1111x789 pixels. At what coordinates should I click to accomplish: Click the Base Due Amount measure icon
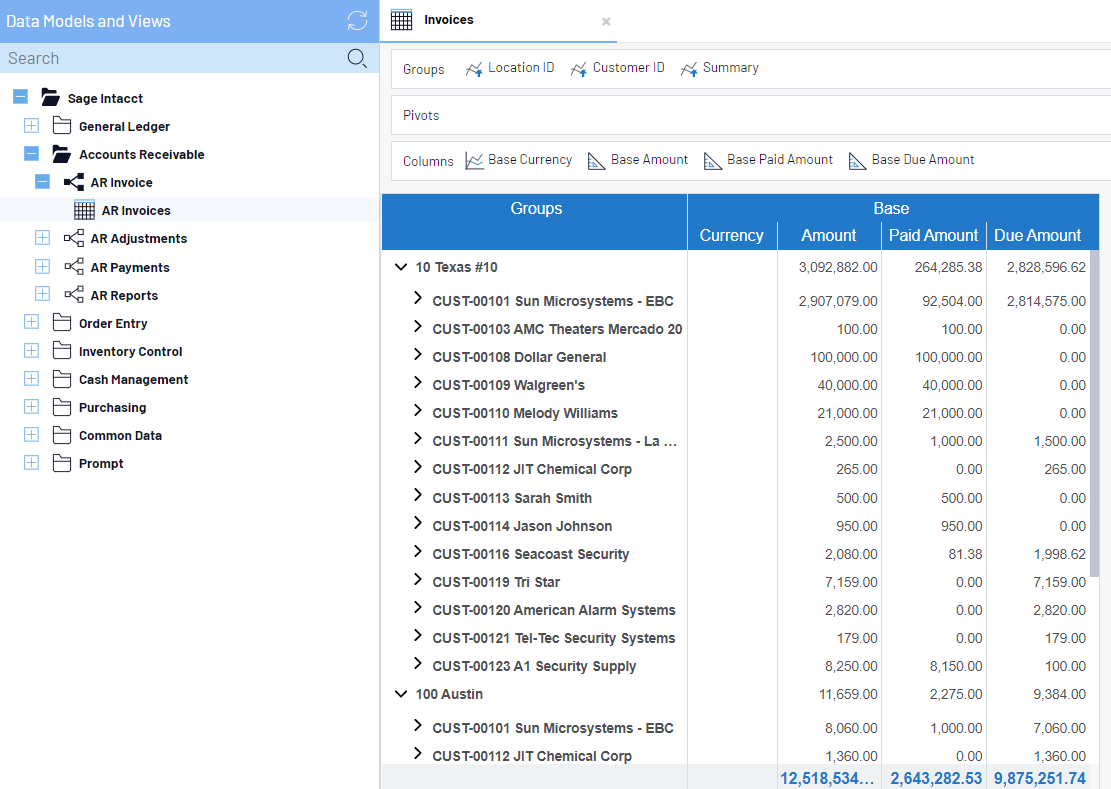(x=857, y=161)
